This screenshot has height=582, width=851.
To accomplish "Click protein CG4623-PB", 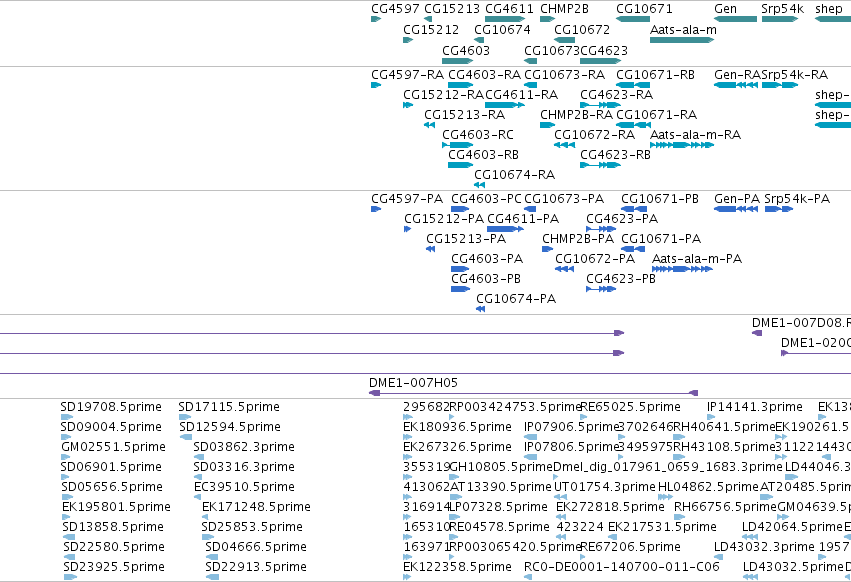I will click(x=621, y=279).
